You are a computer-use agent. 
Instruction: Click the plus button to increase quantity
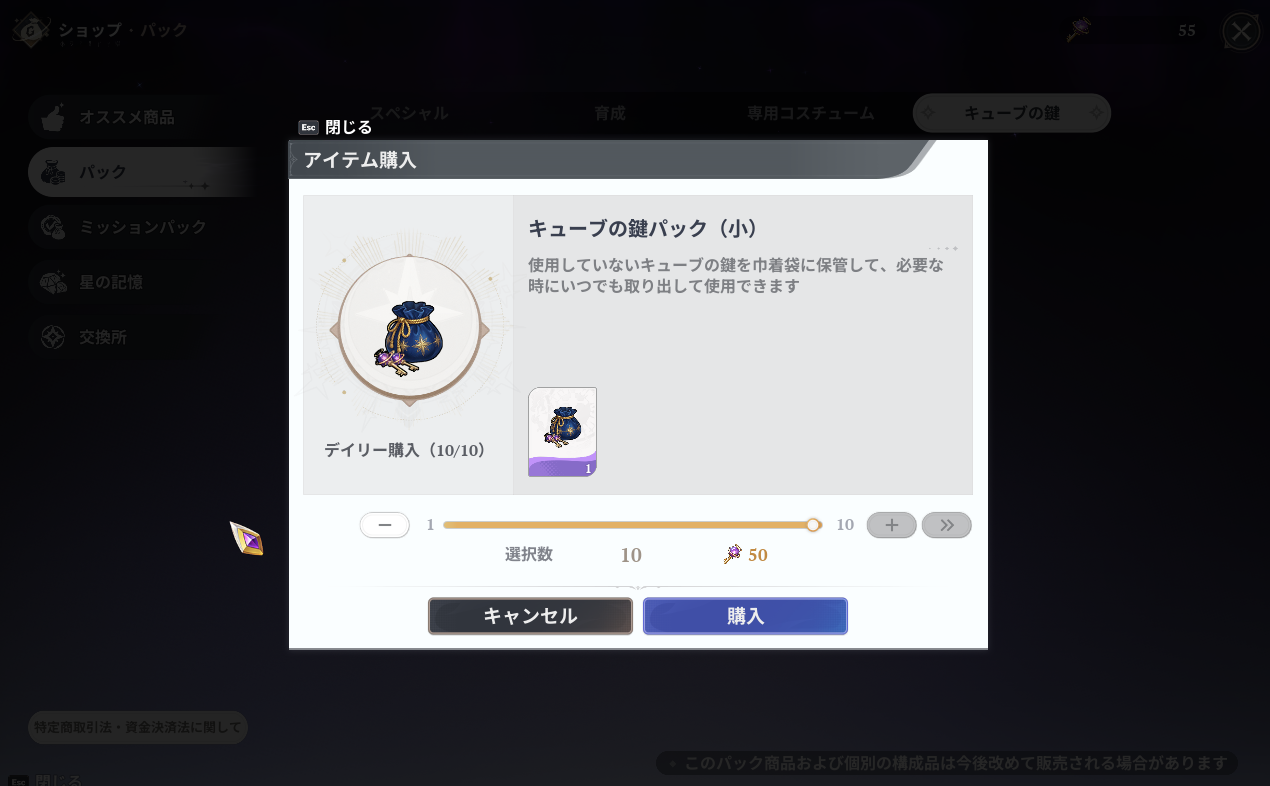tap(891, 525)
